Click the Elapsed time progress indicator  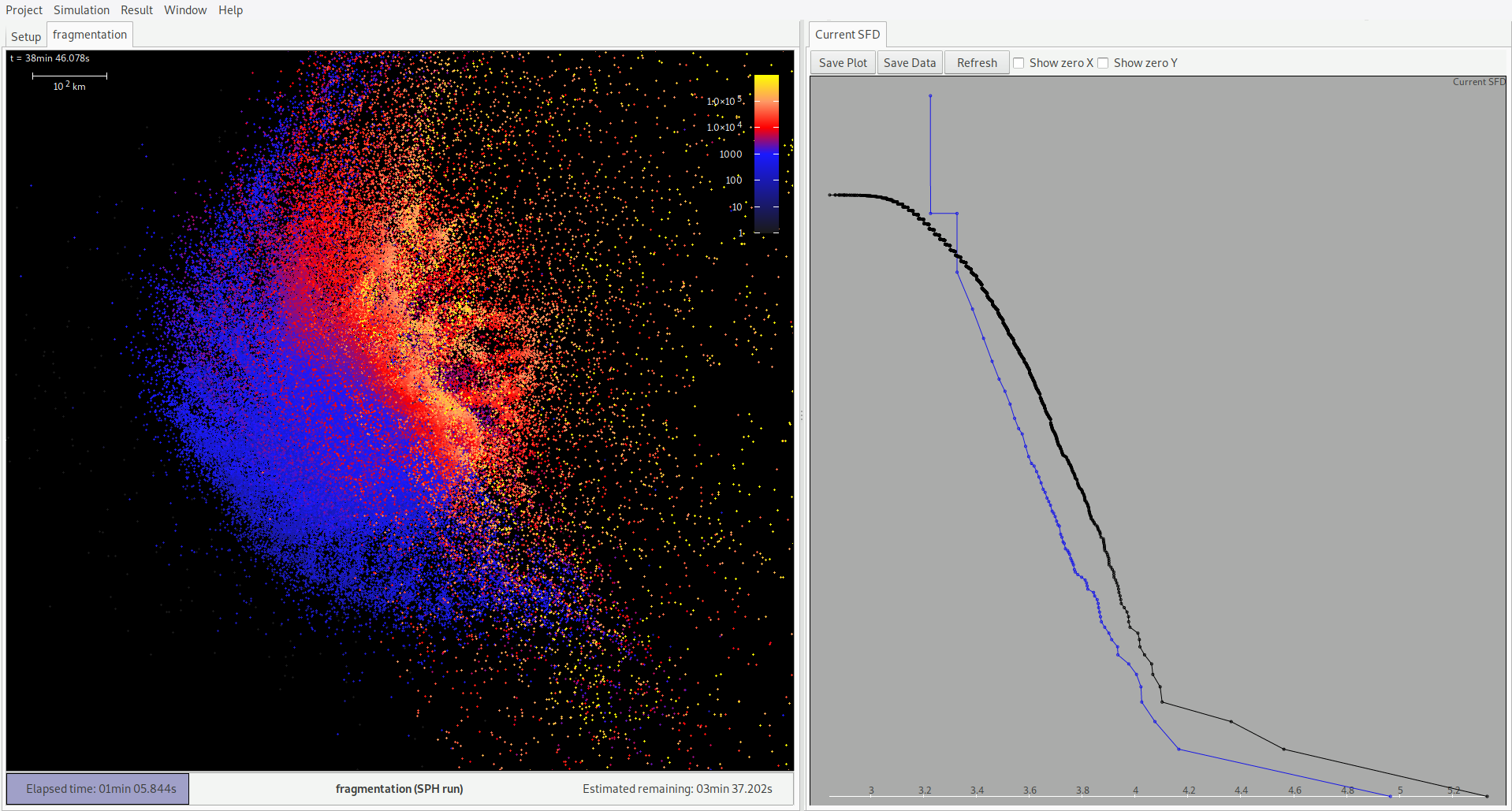[98, 789]
